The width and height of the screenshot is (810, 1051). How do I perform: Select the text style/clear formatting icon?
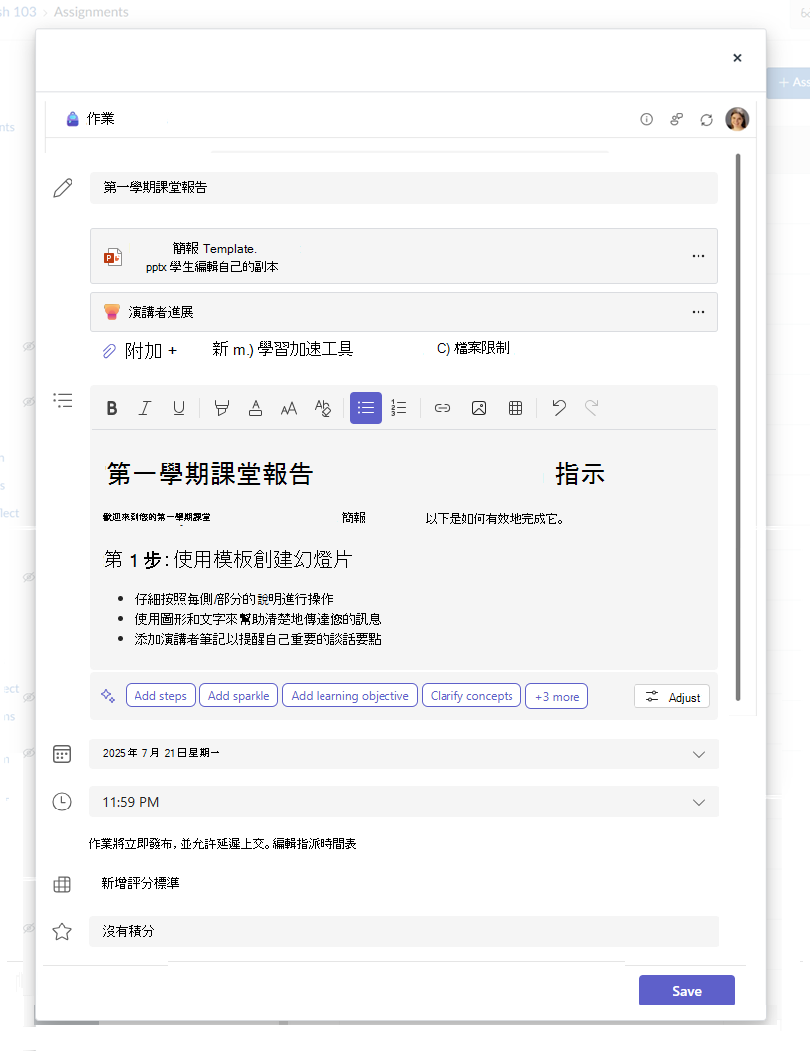point(323,408)
